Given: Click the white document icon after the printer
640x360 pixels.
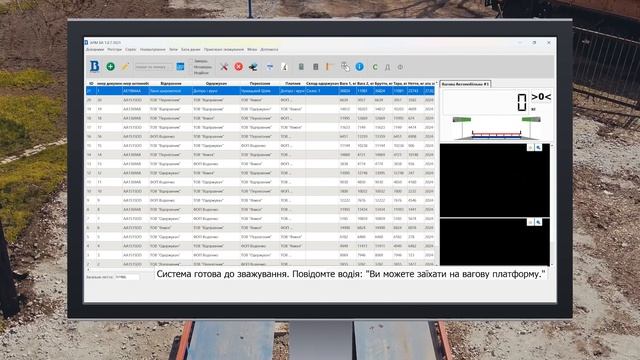Looking at the screenshot, I should [x=284, y=67].
